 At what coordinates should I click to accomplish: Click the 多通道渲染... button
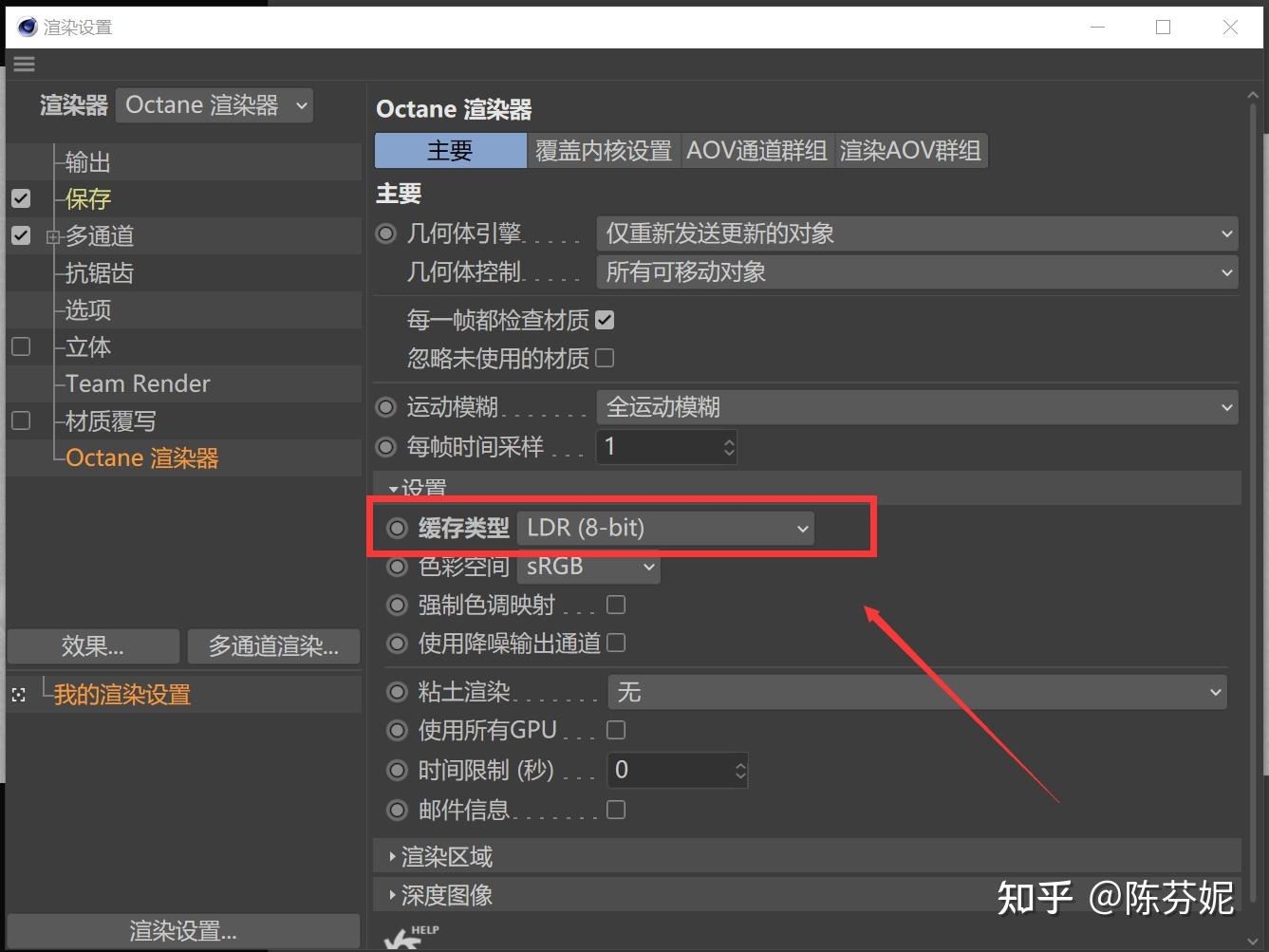point(273,646)
